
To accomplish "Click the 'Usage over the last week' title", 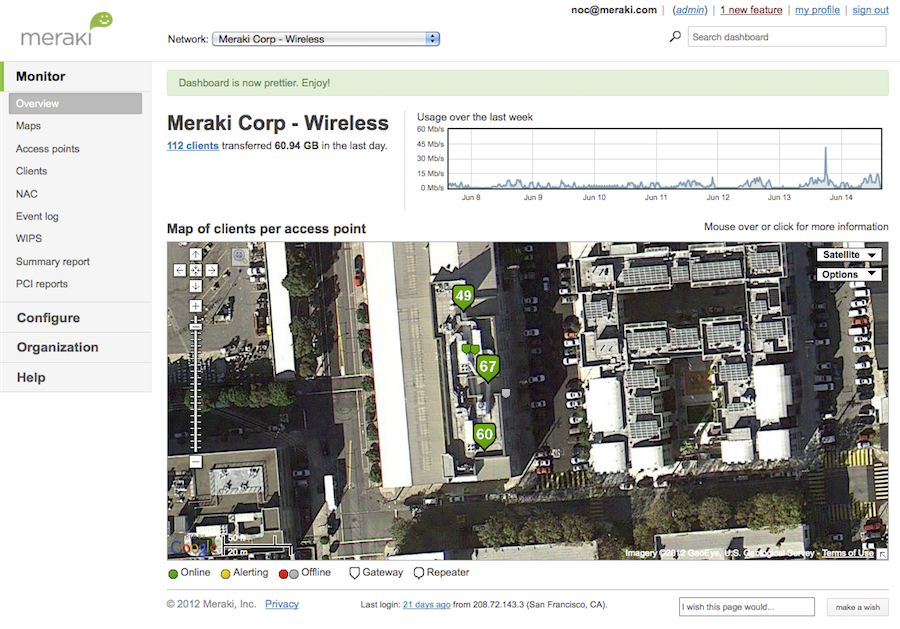I will point(475,117).
